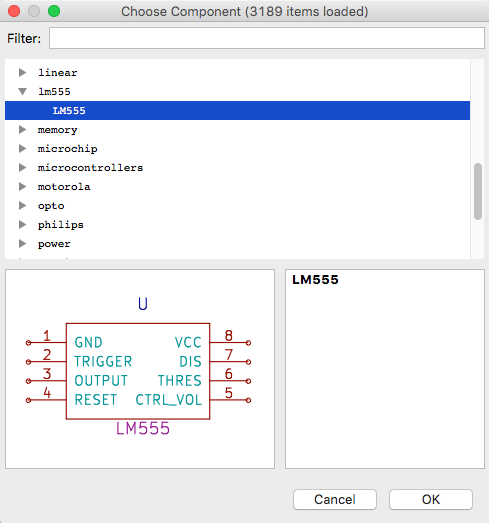The width and height of the screenshot is (489, 523).
Task: Click inside the Filter text field
Action: [267, 38]
